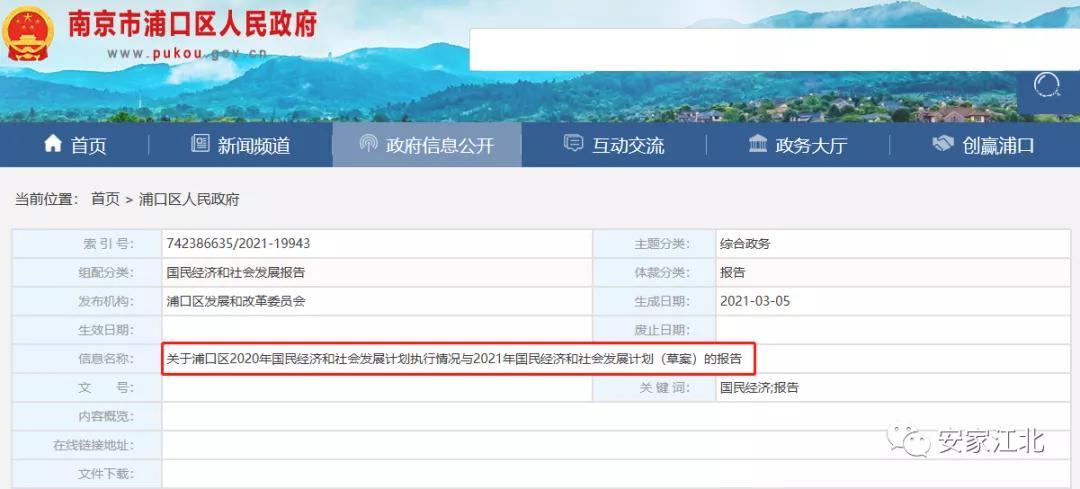Click the newspaper icon beside 新闻频道

click(200, 143)
